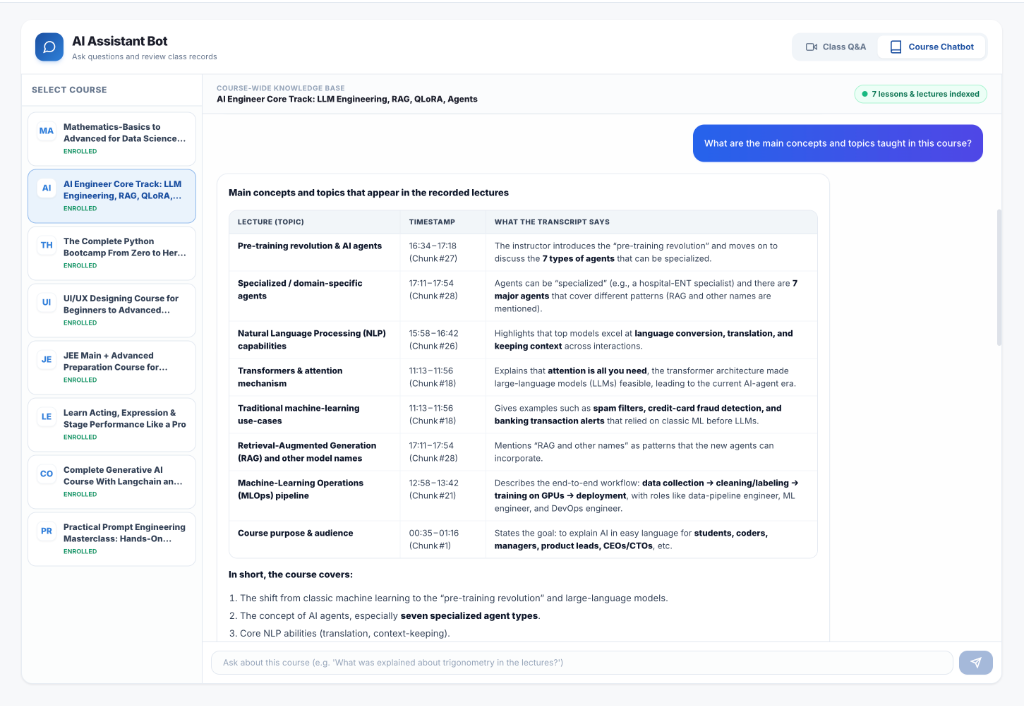Screen dimensions: 1024x706
Task: Click the SELECT COURSE sidebar heading
Action: click(69, 89)
